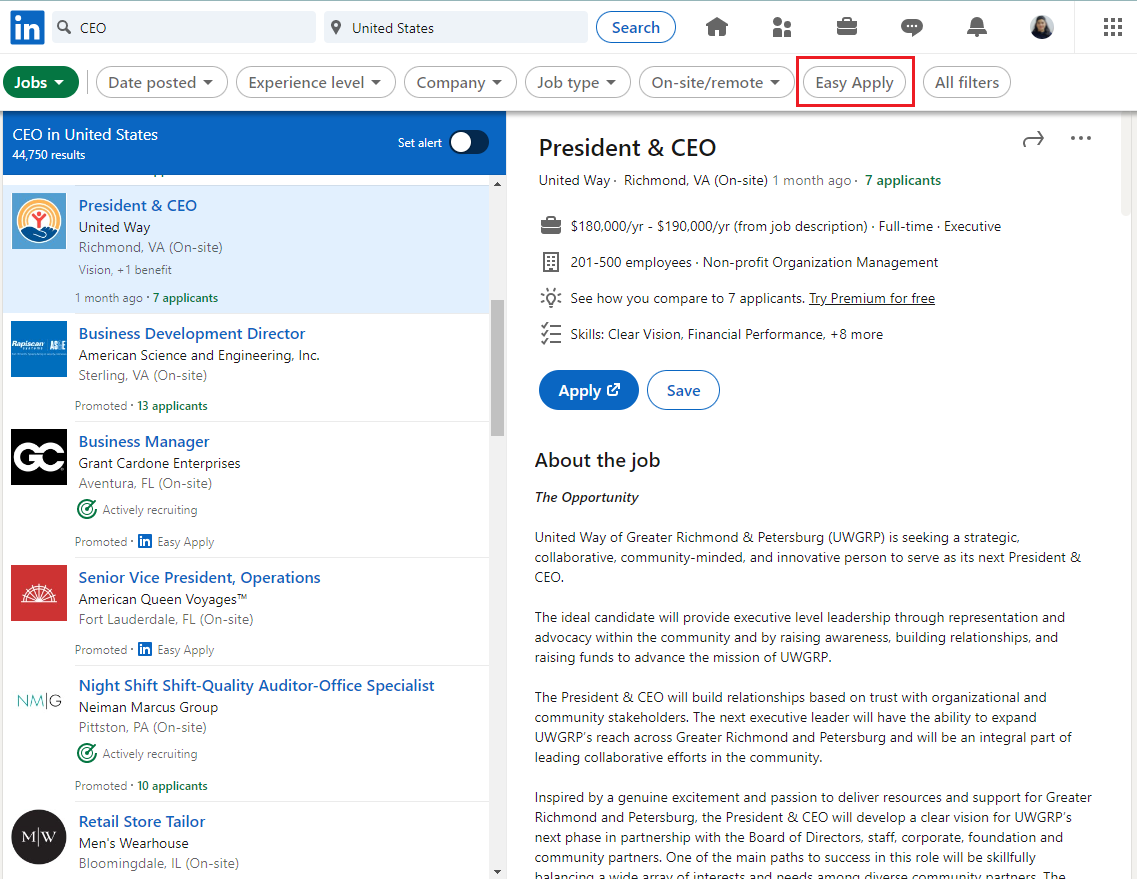Open the three-dot menu for President & CEO
Image resolution: width=1137 pixels, height=879 pixels.
click(1081, 139)
